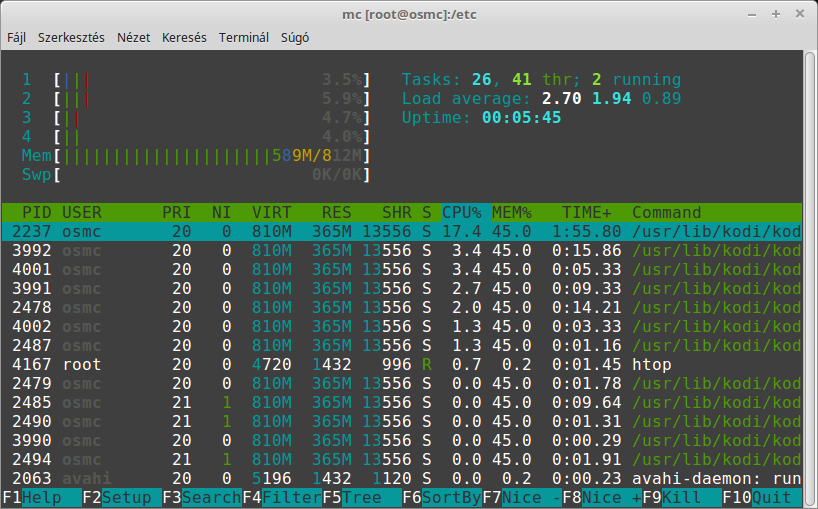
Task: Open the Terminál menu
Action: click(x=244, y=38)
